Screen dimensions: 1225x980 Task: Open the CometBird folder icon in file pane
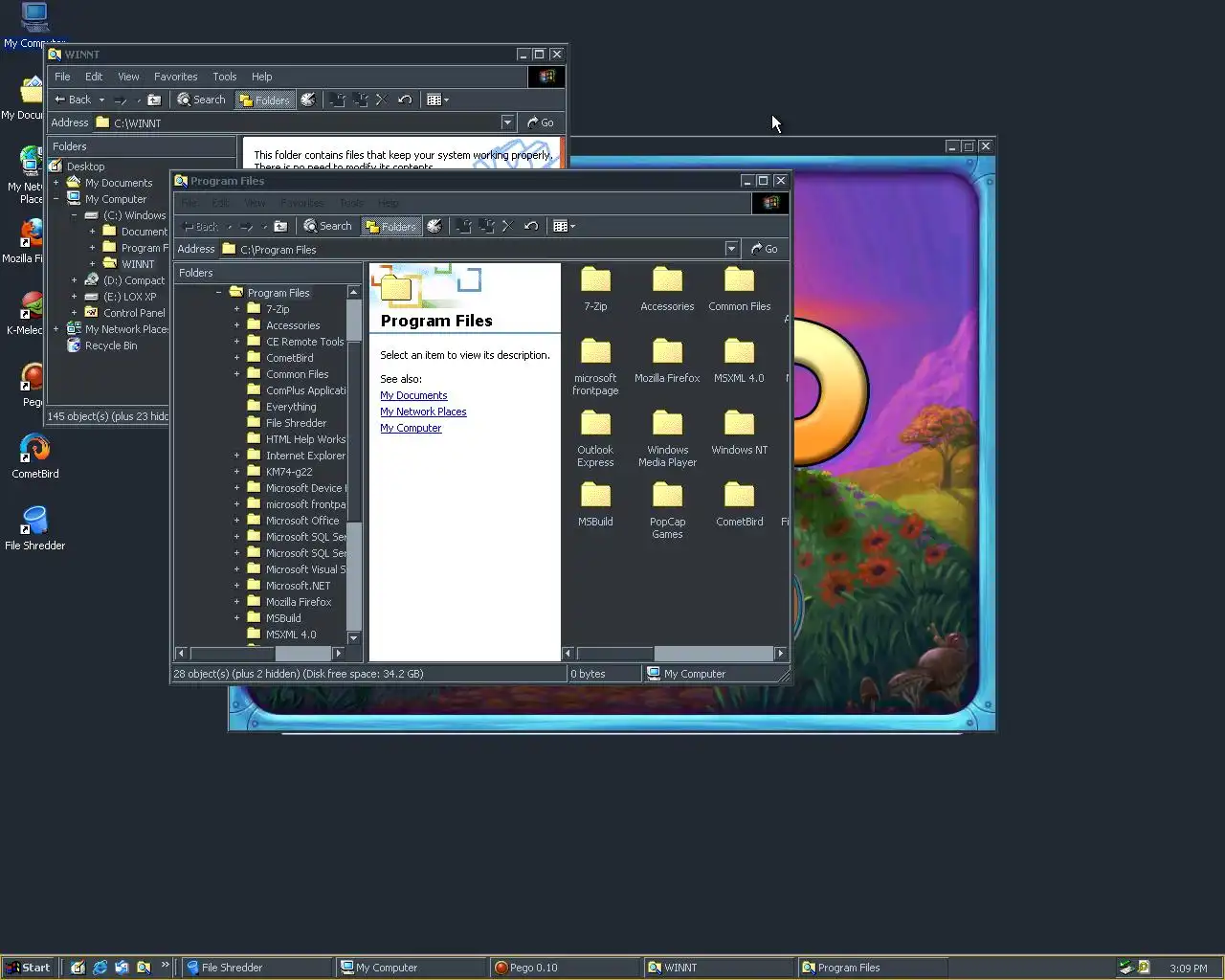[739, 495]
